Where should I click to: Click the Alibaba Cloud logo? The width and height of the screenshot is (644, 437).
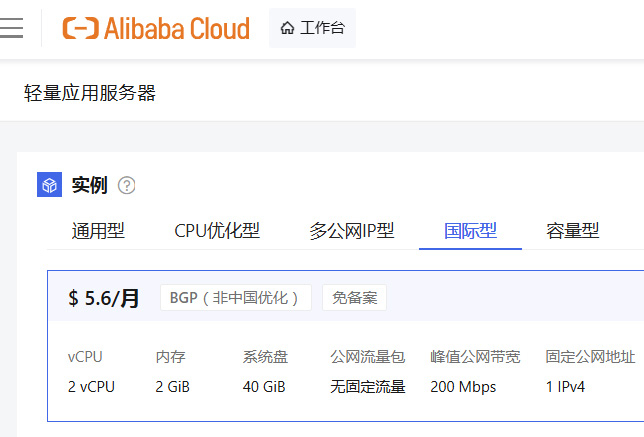click(x=156, y=28)
